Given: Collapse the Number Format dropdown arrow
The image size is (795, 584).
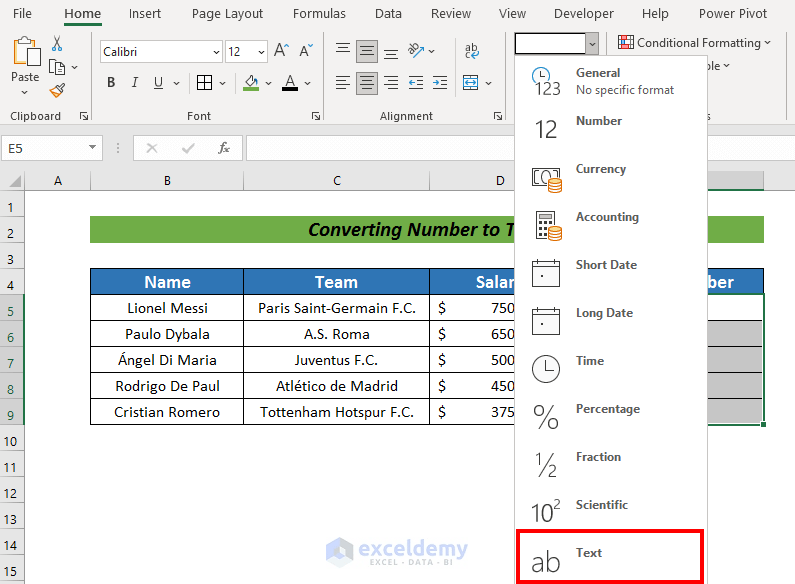Looking at the screenshot, I should point(592,44).
